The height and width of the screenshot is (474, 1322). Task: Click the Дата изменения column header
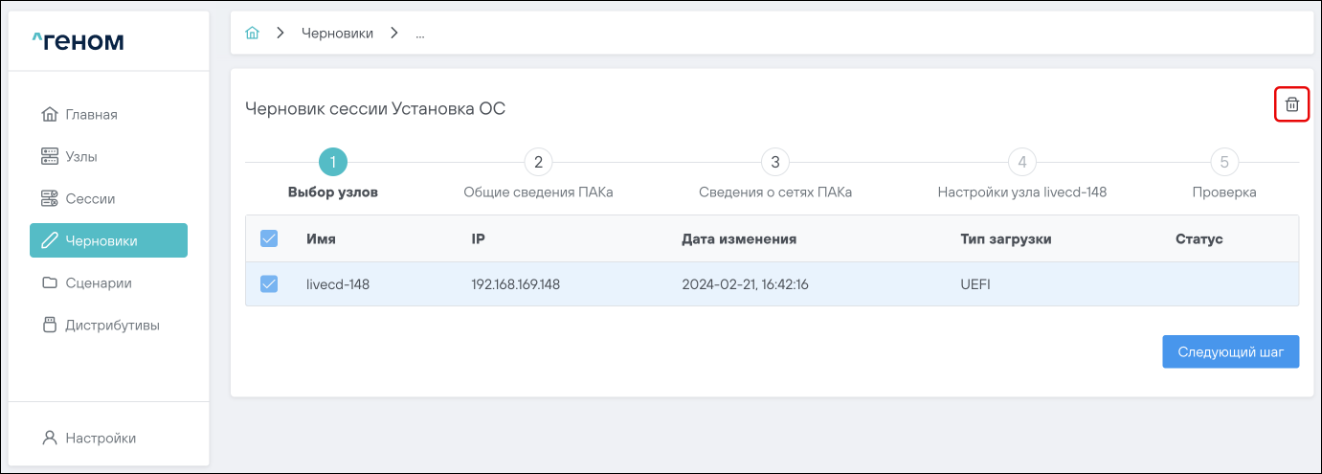[739, 239]
